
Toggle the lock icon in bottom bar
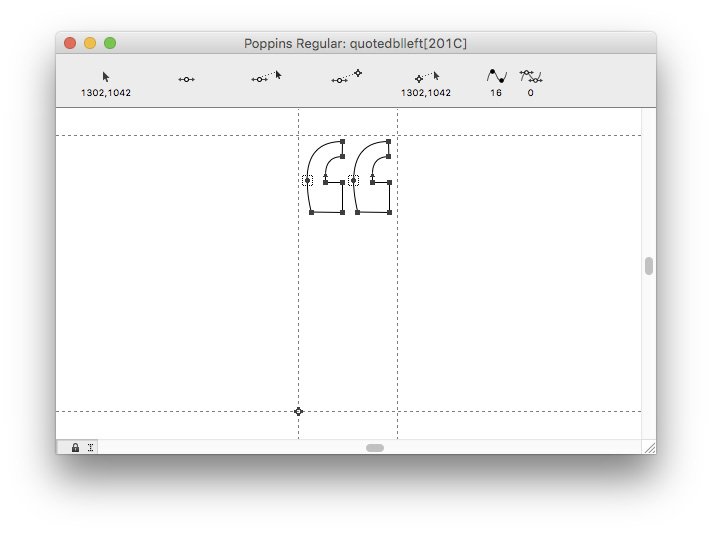tap(75, 448)
